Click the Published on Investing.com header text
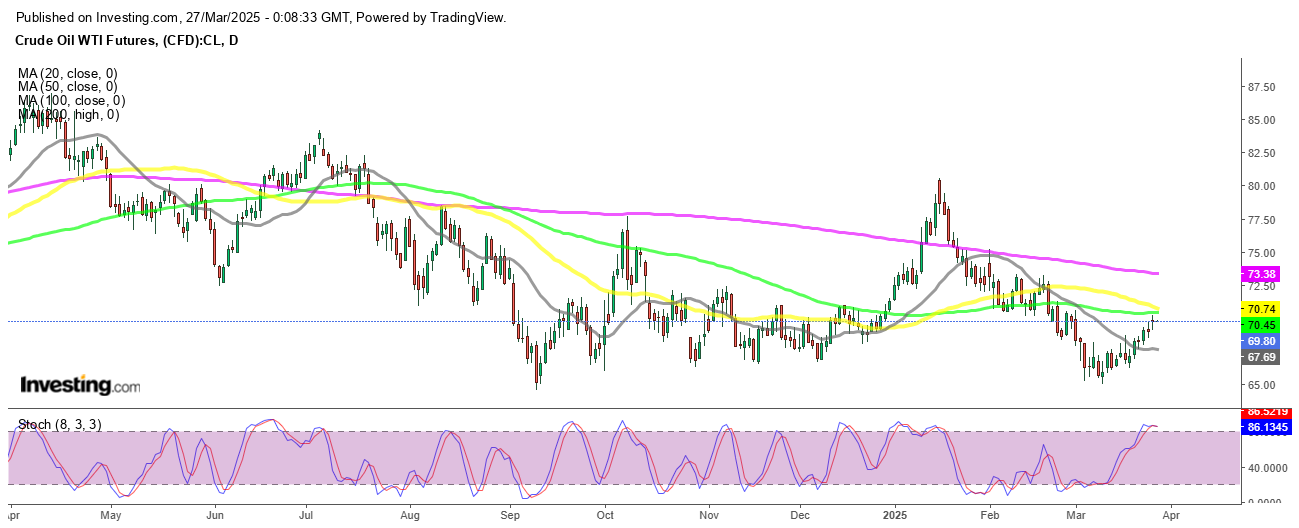 pos(262,18)
